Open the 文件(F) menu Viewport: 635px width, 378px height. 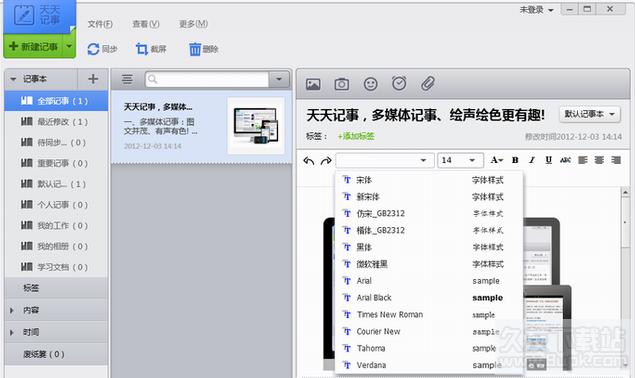(100, 24)
